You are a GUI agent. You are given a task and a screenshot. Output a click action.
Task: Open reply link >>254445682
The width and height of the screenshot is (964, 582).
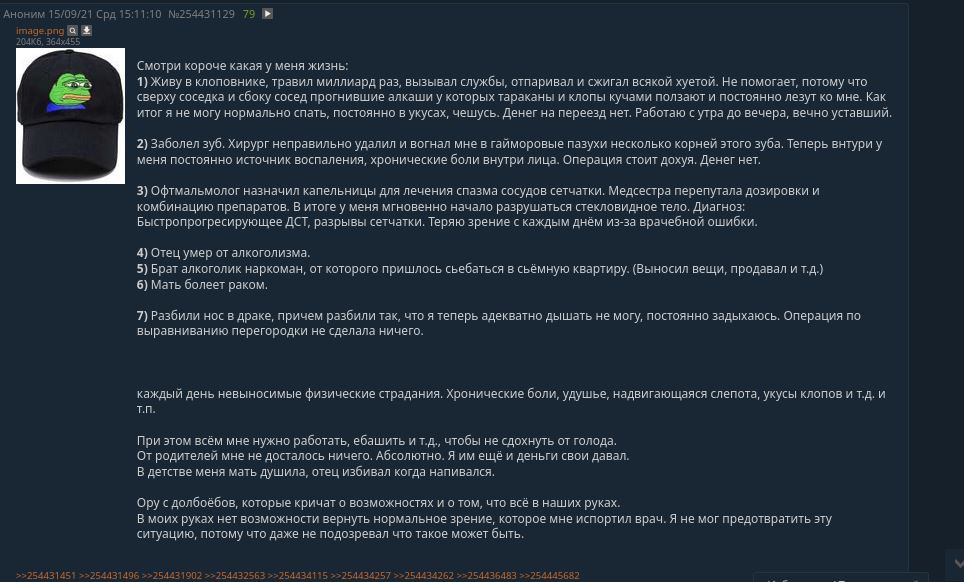point(550,576)
